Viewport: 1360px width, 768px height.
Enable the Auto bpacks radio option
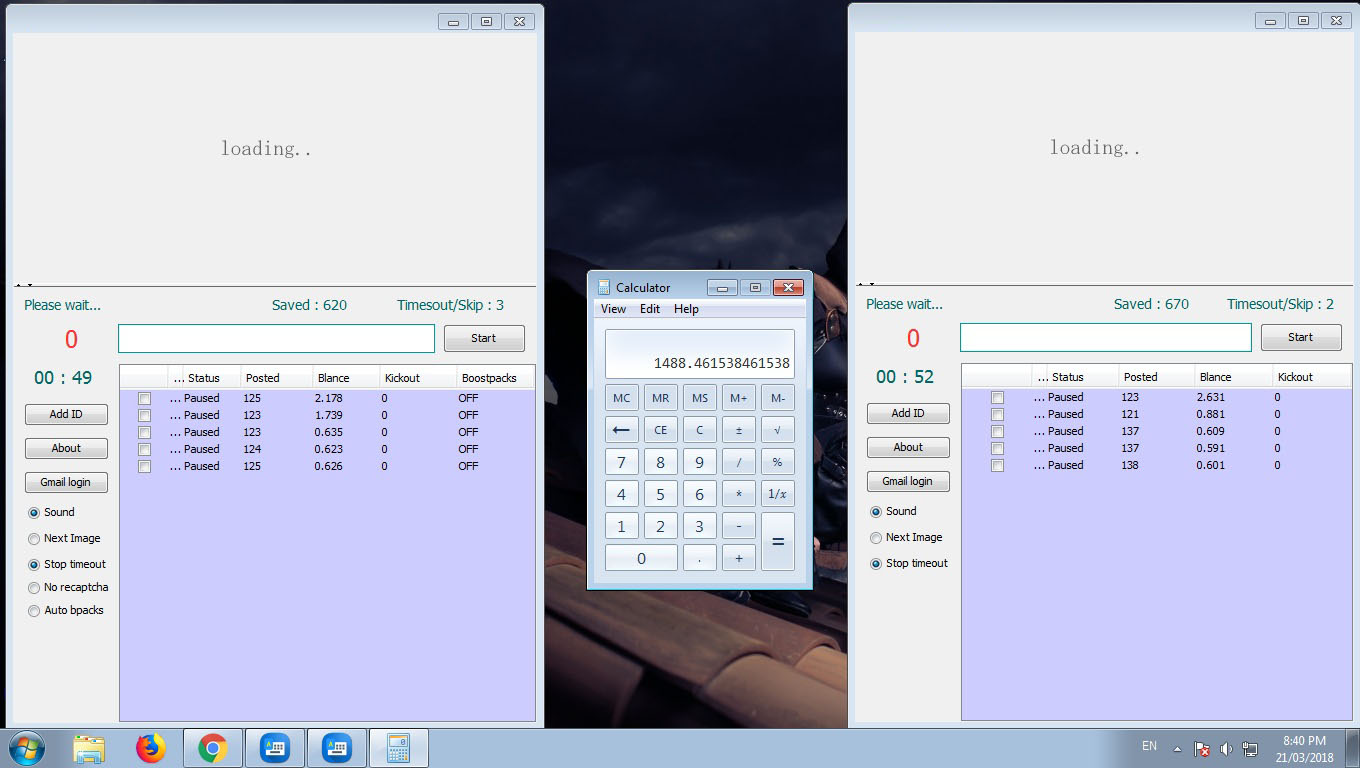click(66, 611)
